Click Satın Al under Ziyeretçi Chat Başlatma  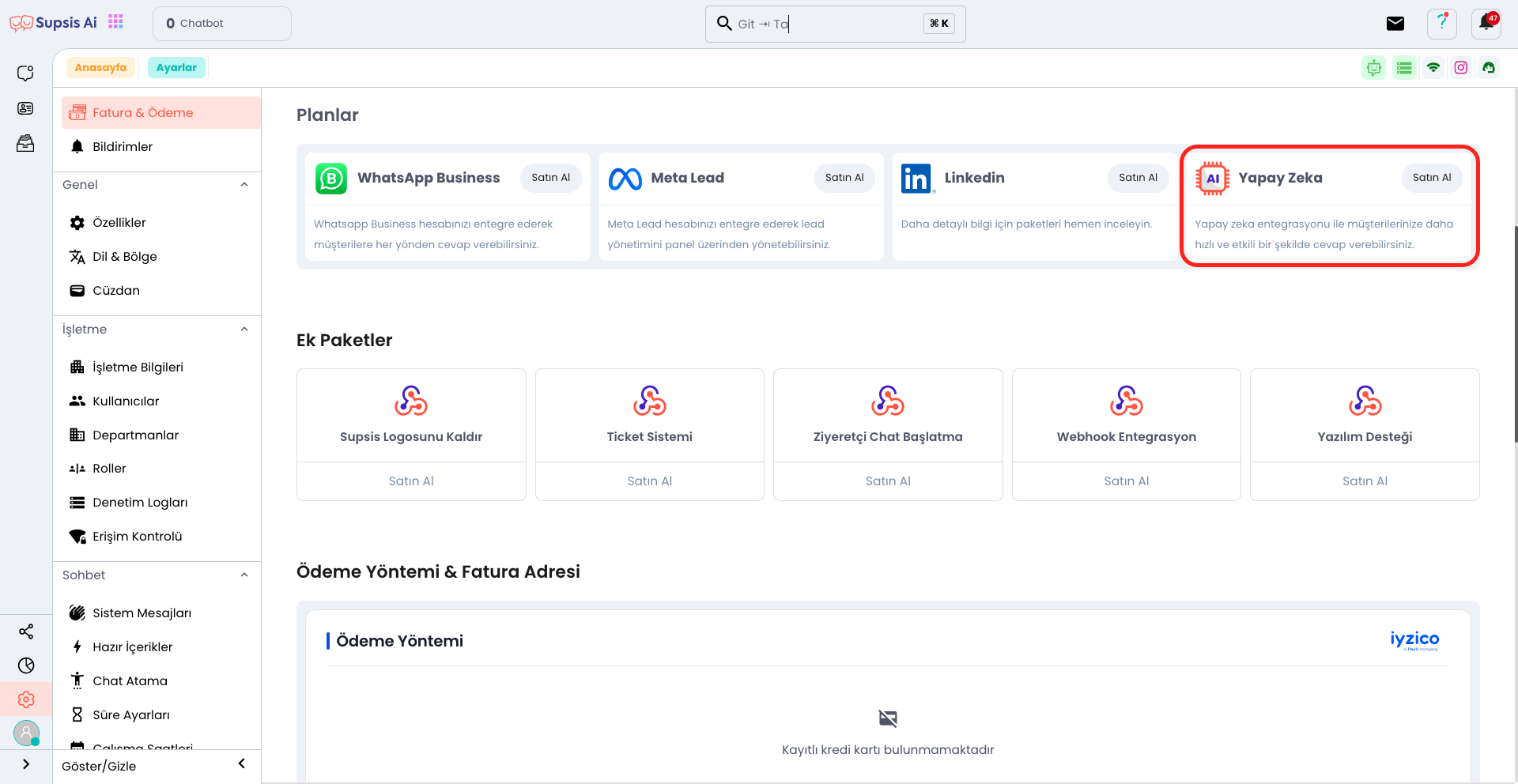888,481
